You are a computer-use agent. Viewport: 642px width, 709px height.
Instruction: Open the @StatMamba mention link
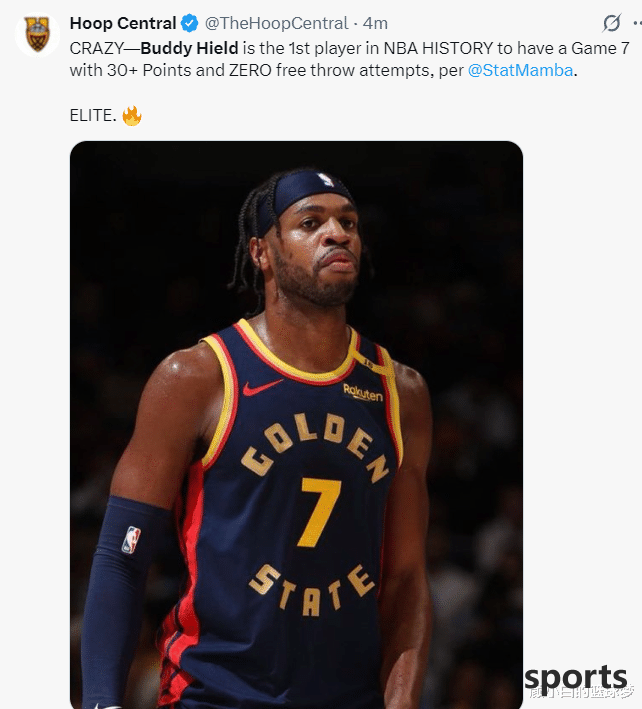[x=520, y=71]
